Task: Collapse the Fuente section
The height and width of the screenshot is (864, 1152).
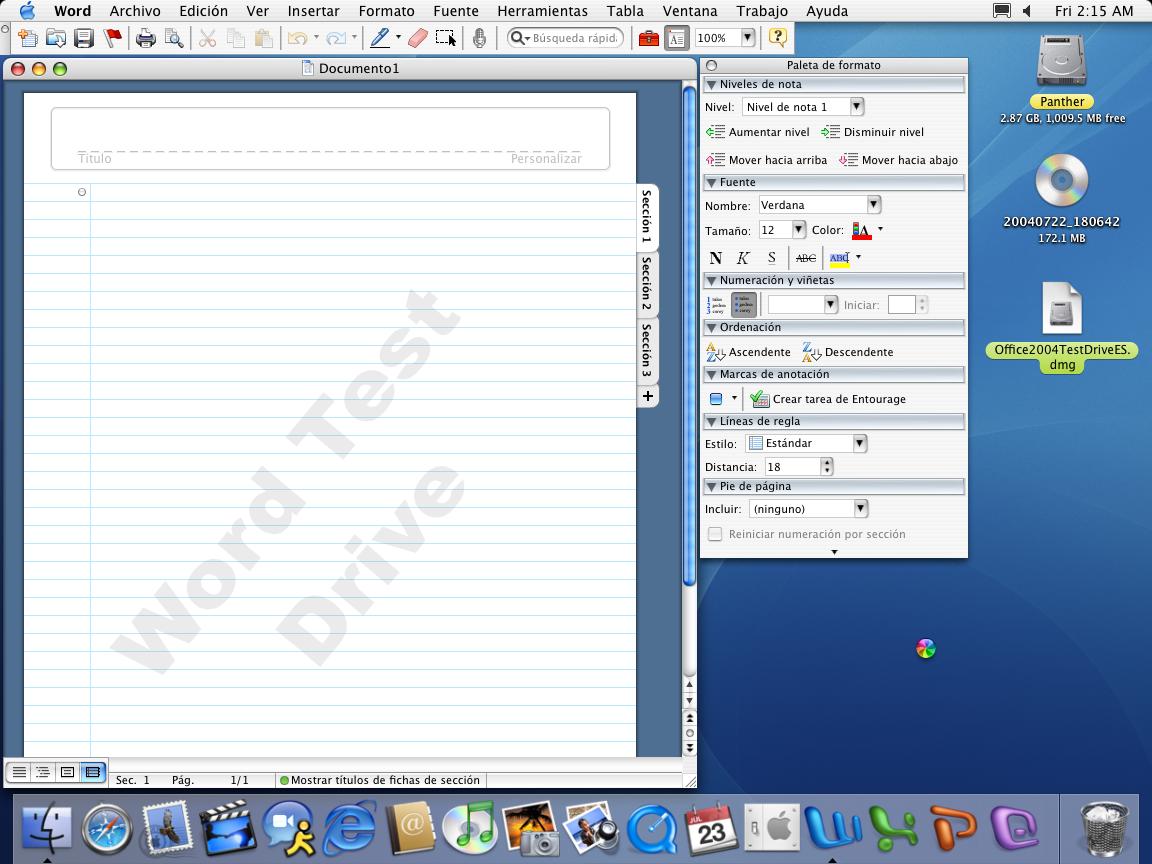Action: click(711, 182)
